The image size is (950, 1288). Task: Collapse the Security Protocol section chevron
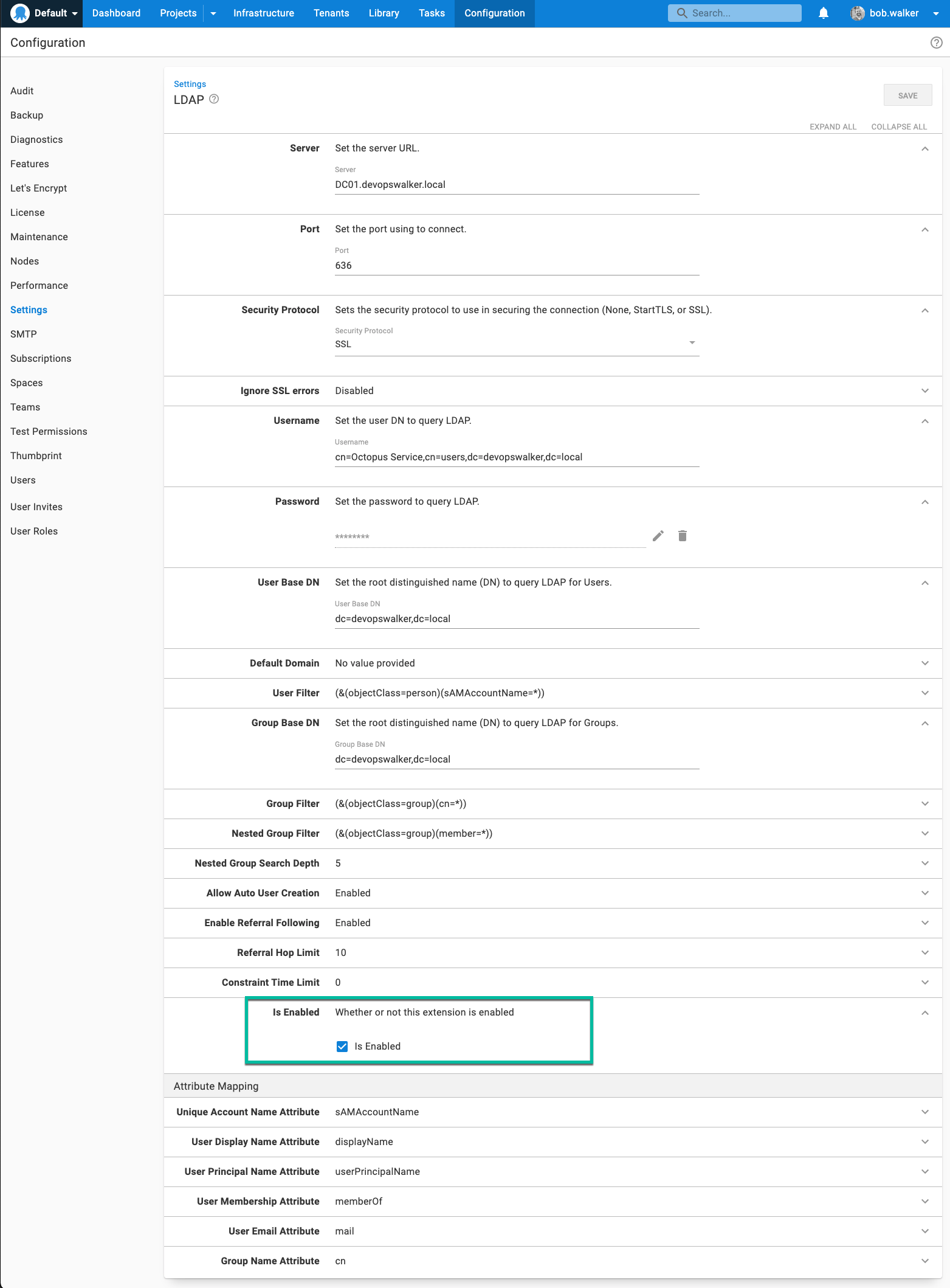(925, 310)
